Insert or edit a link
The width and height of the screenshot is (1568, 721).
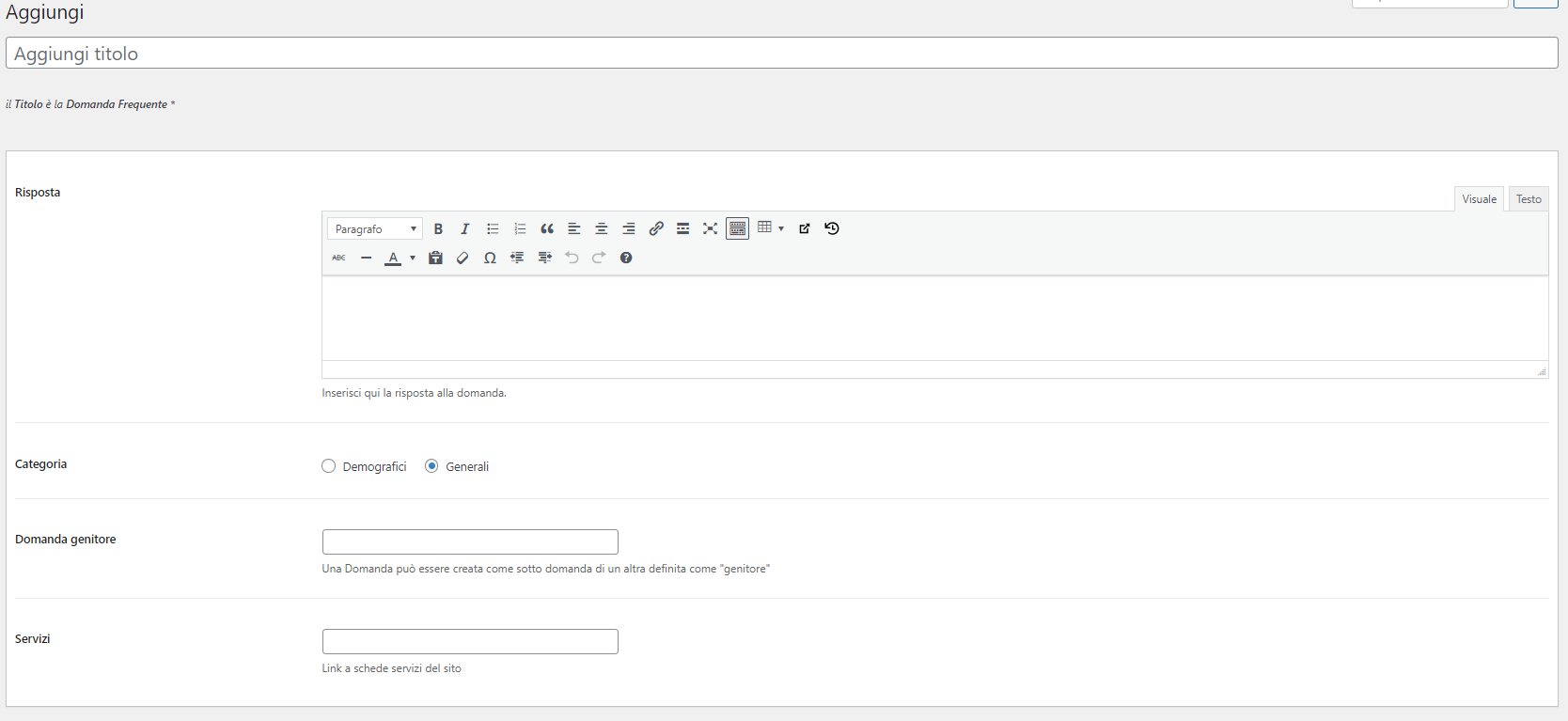point(656,228)
